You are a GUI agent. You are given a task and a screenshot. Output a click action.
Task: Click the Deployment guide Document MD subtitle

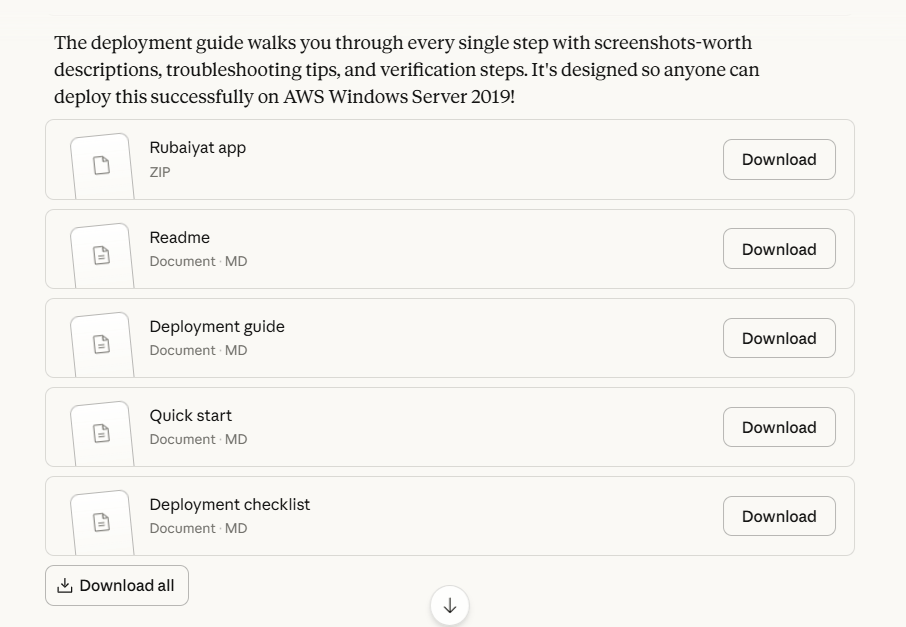click(198, 351)
